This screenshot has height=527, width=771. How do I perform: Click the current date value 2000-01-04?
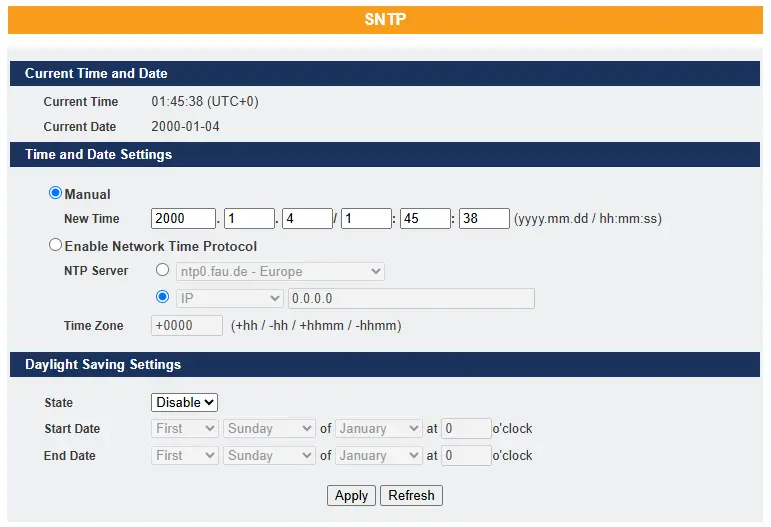(185, 126)
